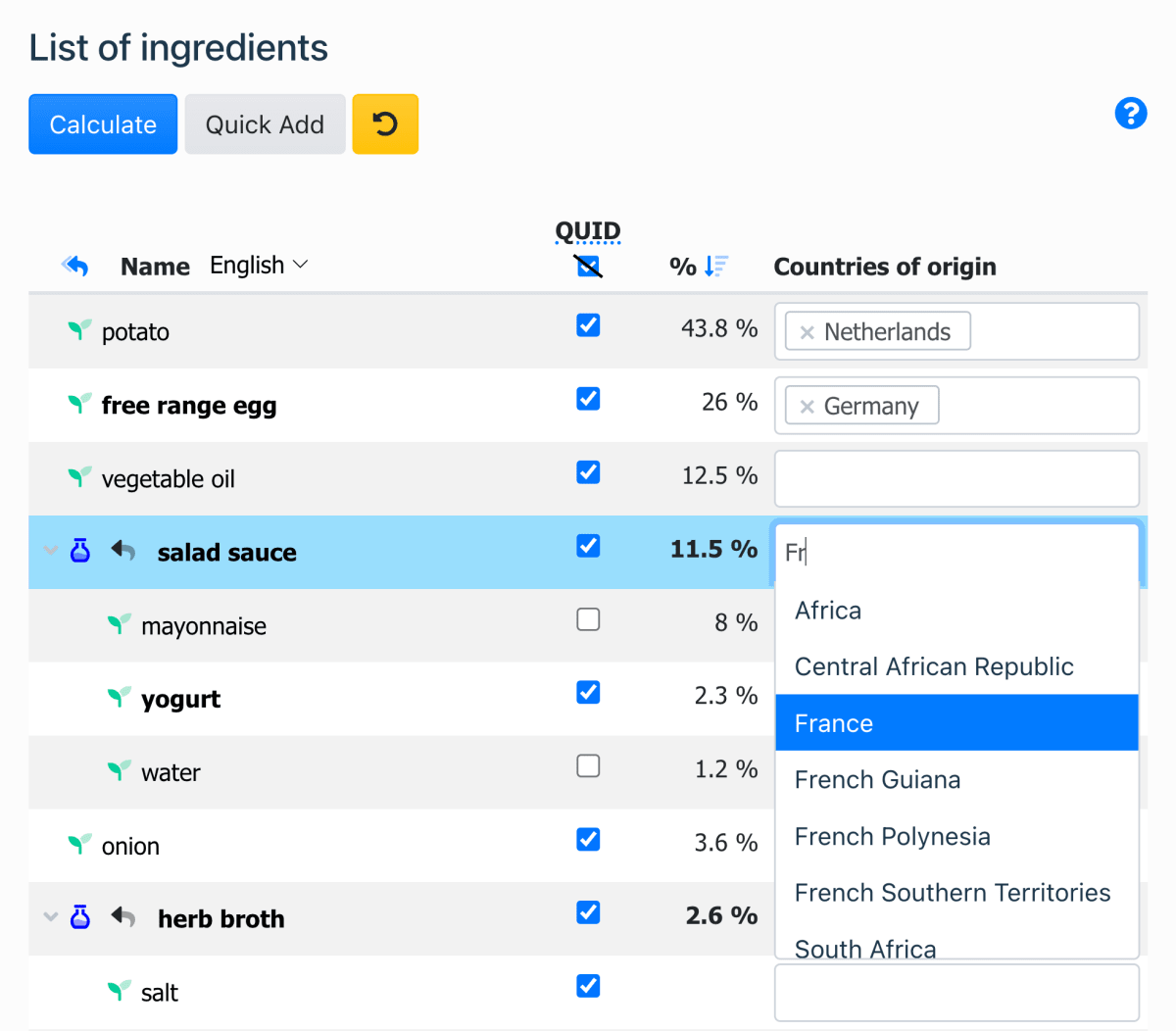This screenshot has width=1176, height=1031.
Task: Collapse the herb broth sub-ingredients
Action: coord(51,918)
